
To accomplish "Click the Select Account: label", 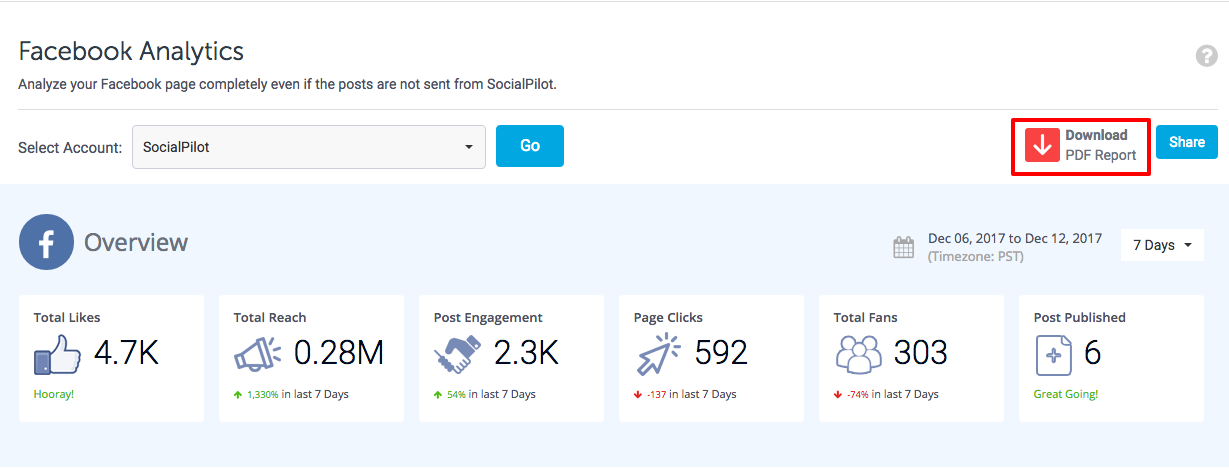I will coord(70,147).
